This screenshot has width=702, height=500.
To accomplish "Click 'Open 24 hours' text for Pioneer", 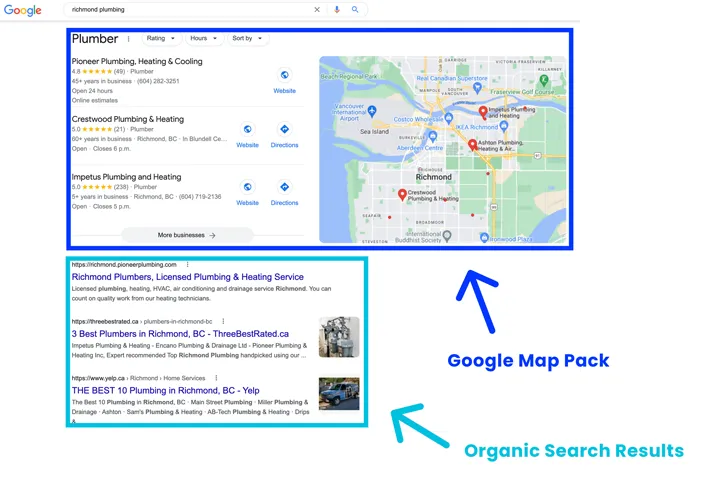I will [x=92, y=91].
